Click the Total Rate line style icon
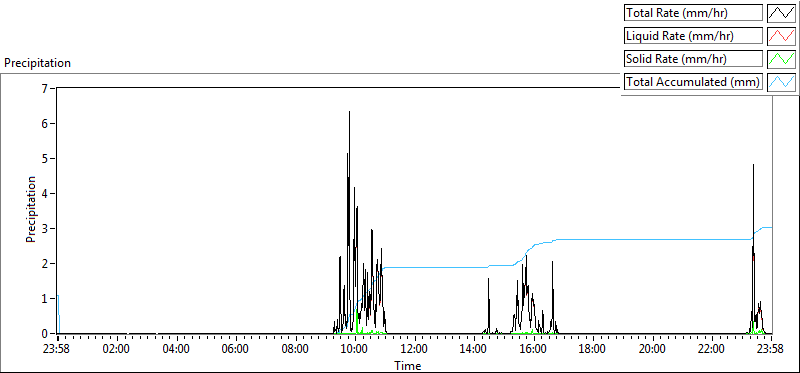The image size is (800, 373). (782, 12)
